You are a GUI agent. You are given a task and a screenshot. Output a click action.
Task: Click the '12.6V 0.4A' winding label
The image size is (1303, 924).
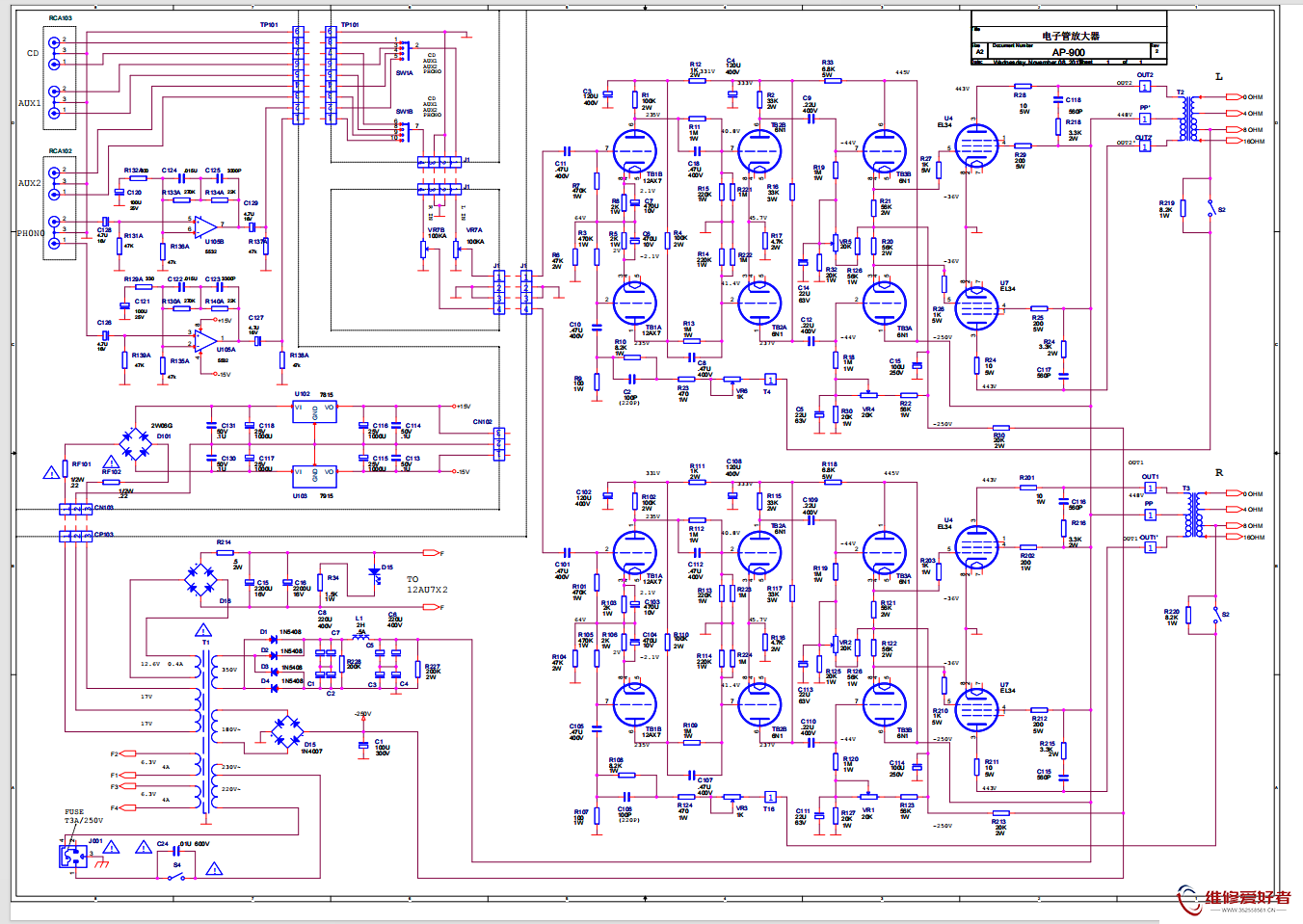162,664
